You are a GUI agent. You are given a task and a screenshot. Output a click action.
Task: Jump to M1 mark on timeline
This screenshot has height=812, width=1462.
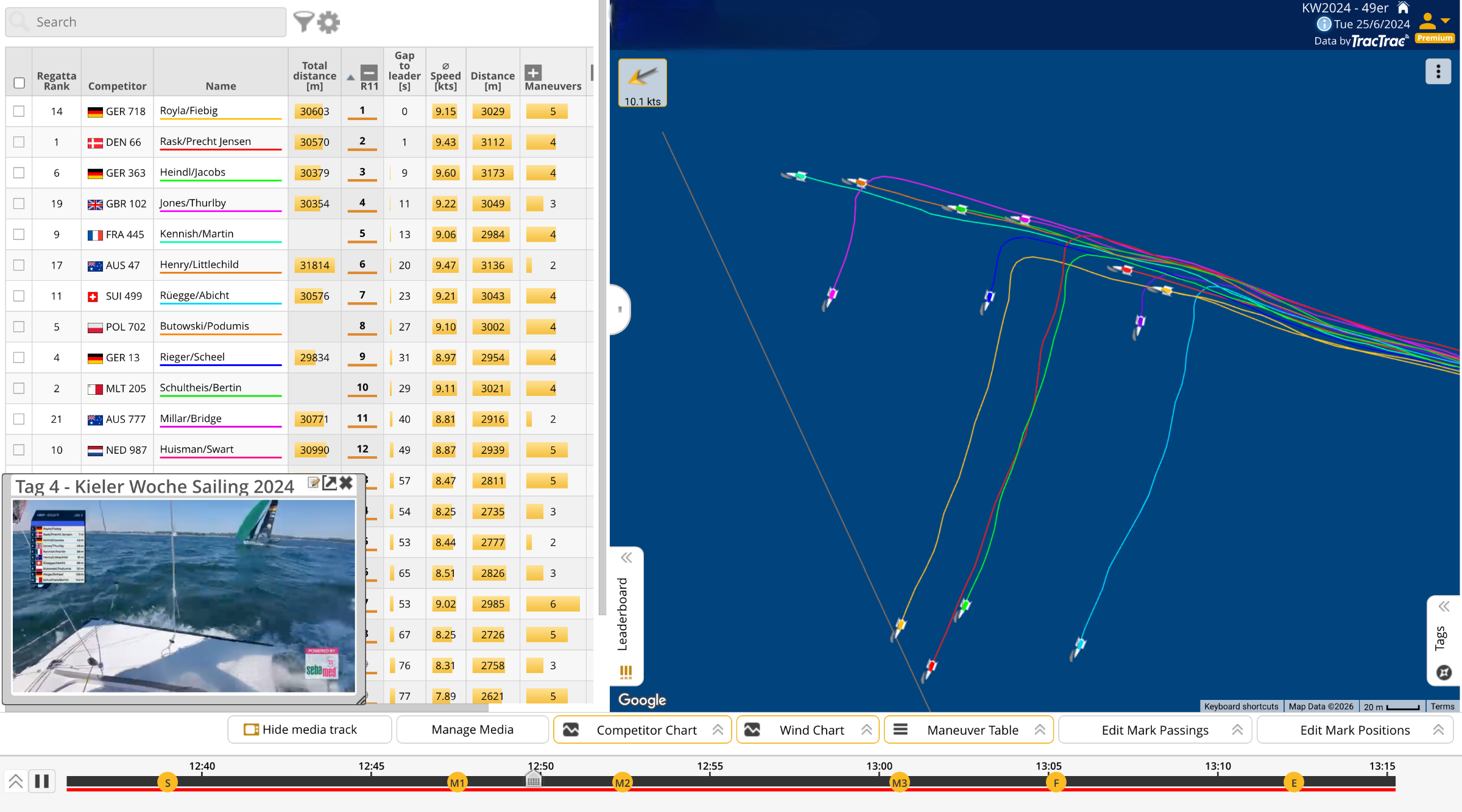[457, 783]
